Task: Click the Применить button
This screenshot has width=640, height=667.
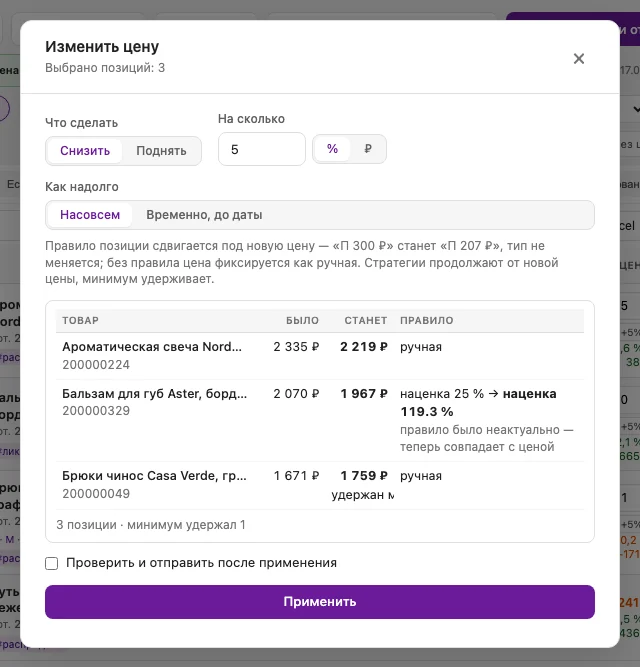Action: pyautogui.click(x=320, y=601)
